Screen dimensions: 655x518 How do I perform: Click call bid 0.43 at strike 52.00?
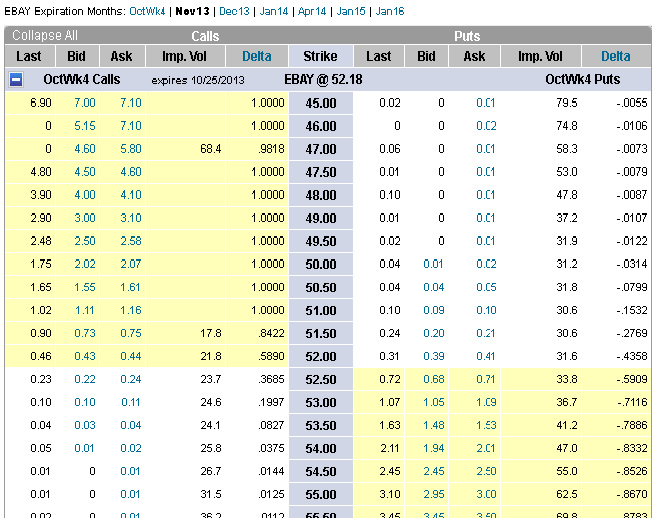click(x=85, y=356)
